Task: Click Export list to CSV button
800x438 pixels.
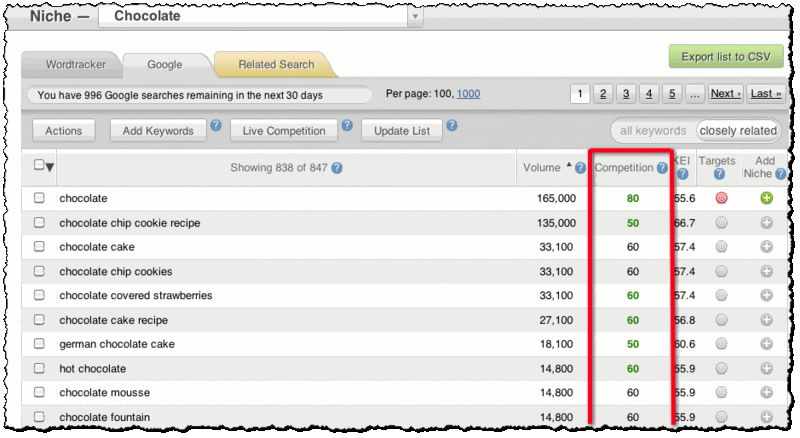Action: [726, 57]
